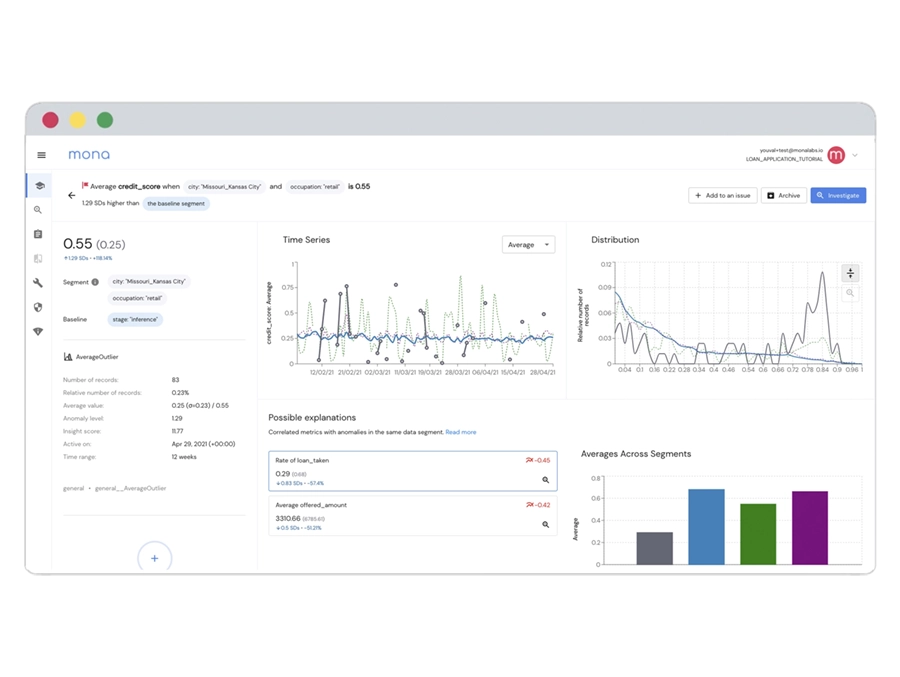Image resolution: width=900 pixels, height=677 pixels.
Task: Click Add to an issue button
Action: pyautogui.click(x=723, y=195)
